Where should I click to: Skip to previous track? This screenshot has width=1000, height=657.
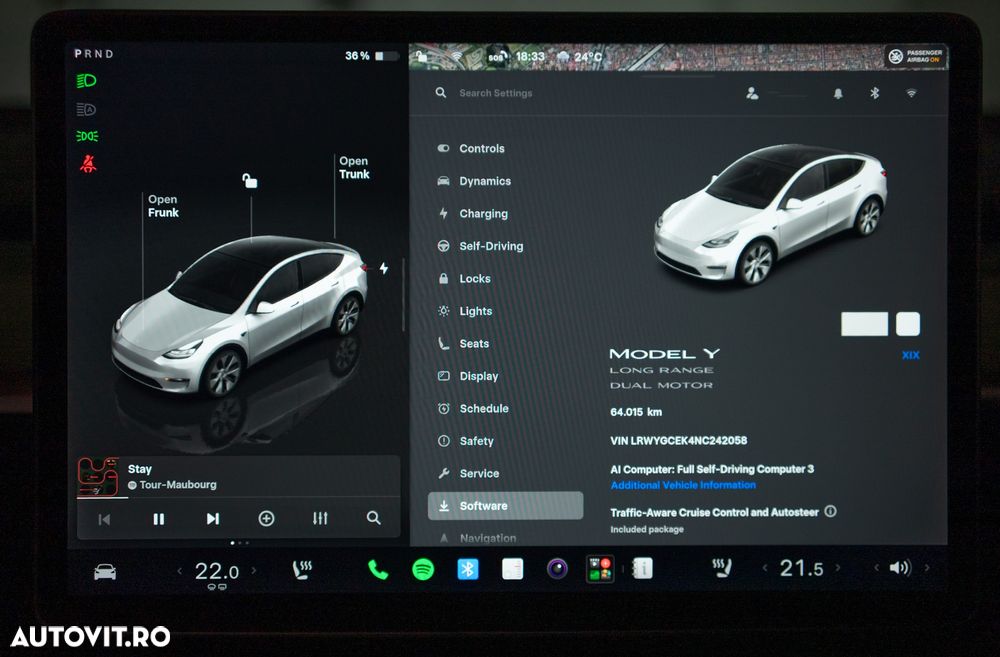click(104, 519)
